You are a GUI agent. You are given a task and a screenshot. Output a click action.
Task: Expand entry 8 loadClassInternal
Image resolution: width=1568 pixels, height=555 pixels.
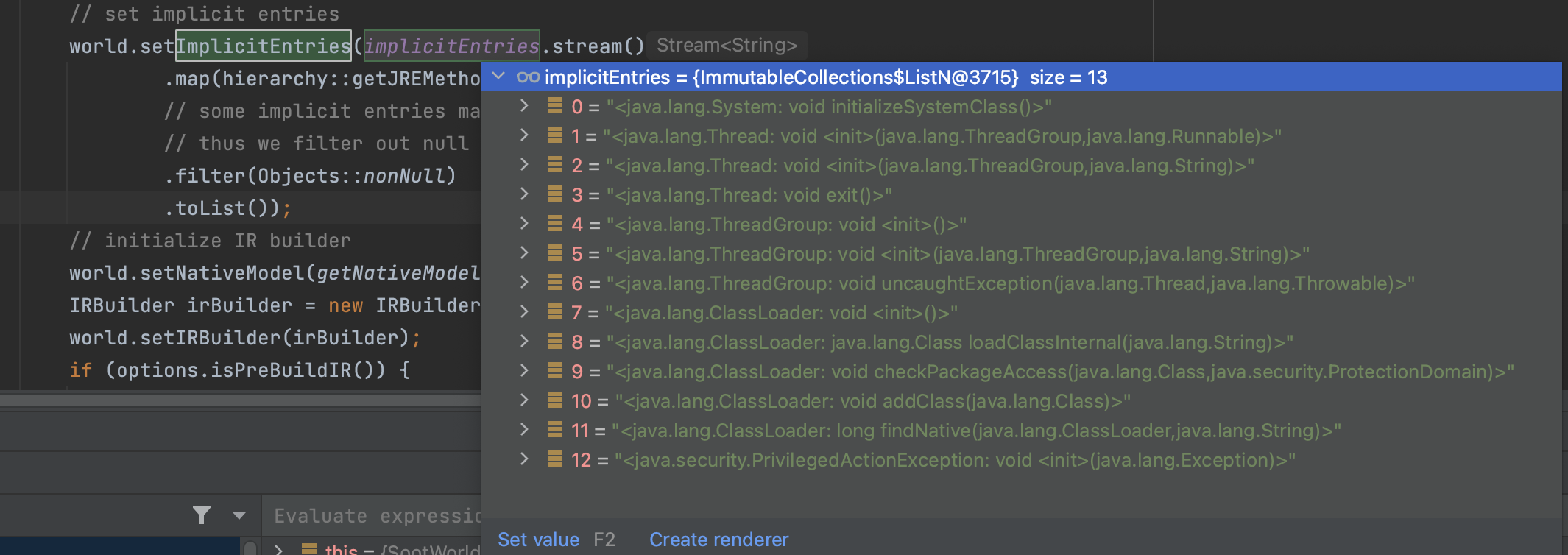click(x=524, y=342)
